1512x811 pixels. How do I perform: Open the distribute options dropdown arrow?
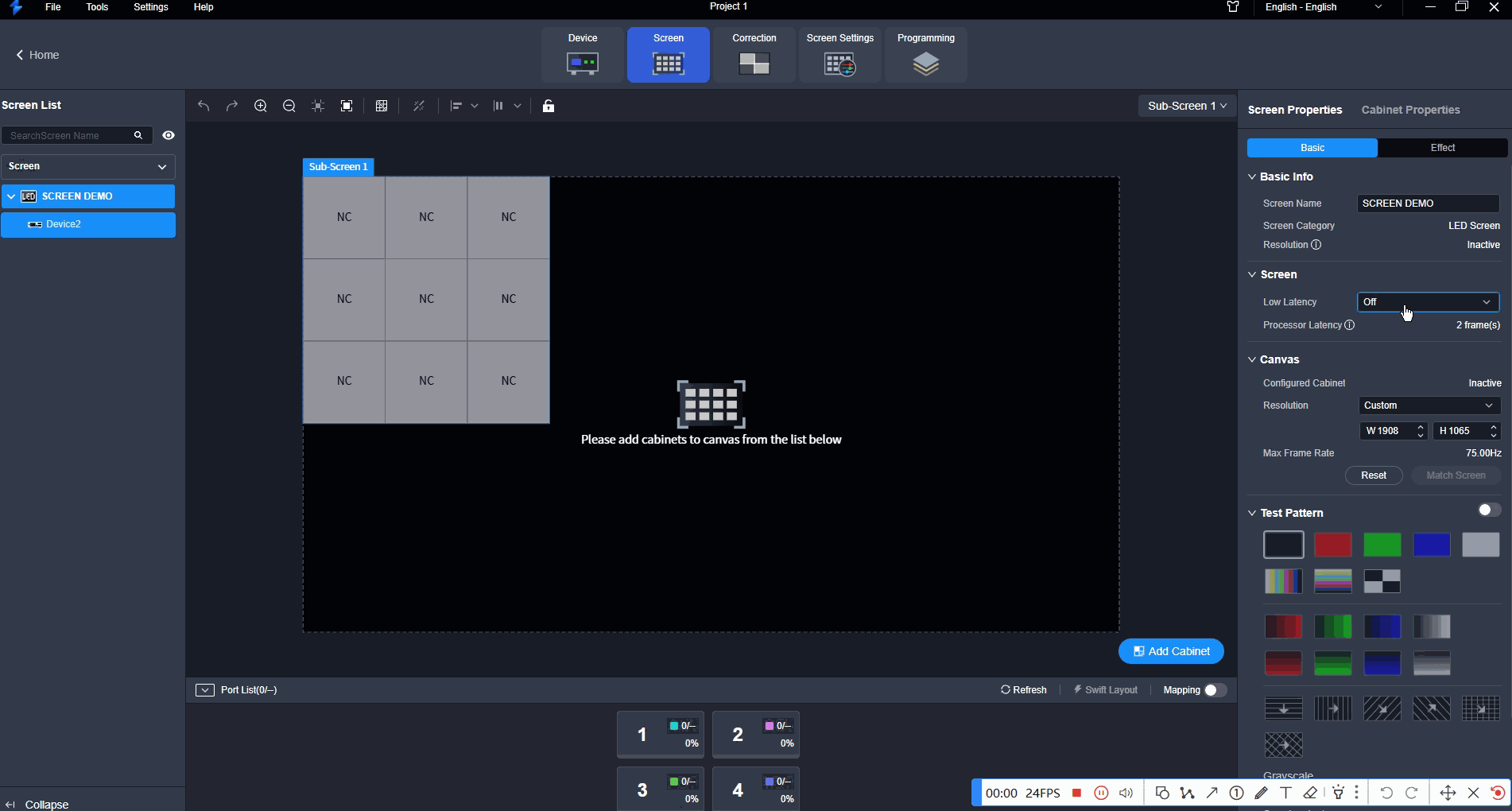coord(518,106)
